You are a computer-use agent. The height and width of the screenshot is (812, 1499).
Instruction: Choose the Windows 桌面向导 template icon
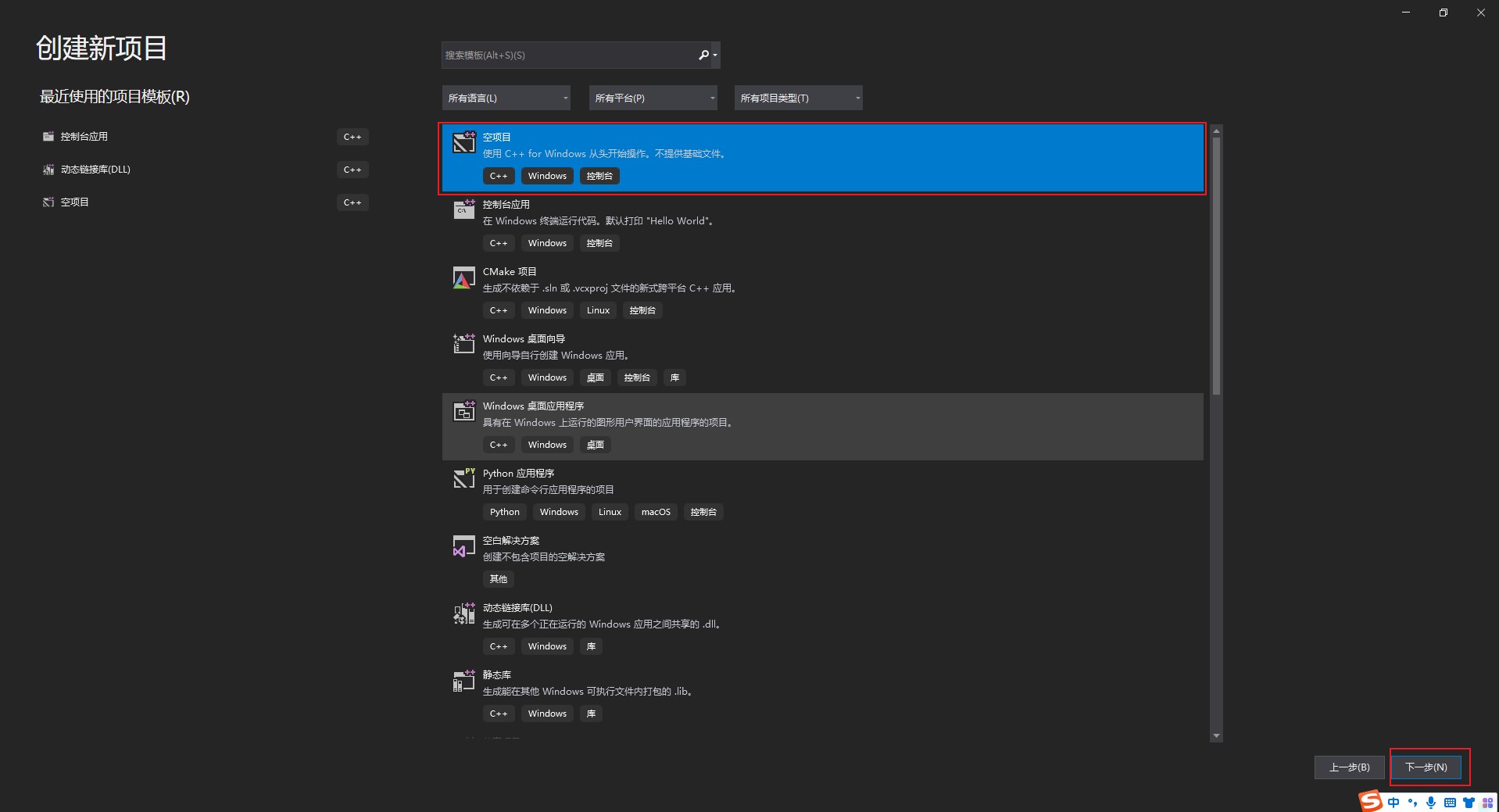(x=463, y=344)
